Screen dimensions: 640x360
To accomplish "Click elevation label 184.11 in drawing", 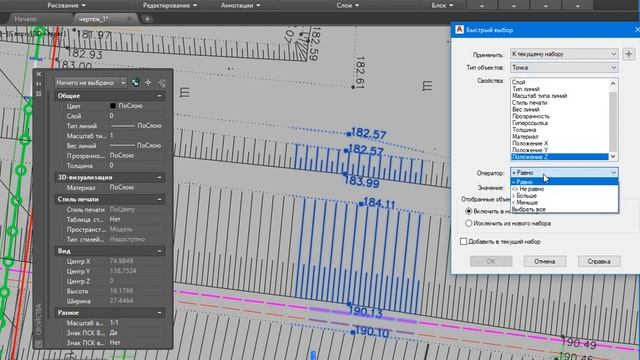I will coord(379,203).
